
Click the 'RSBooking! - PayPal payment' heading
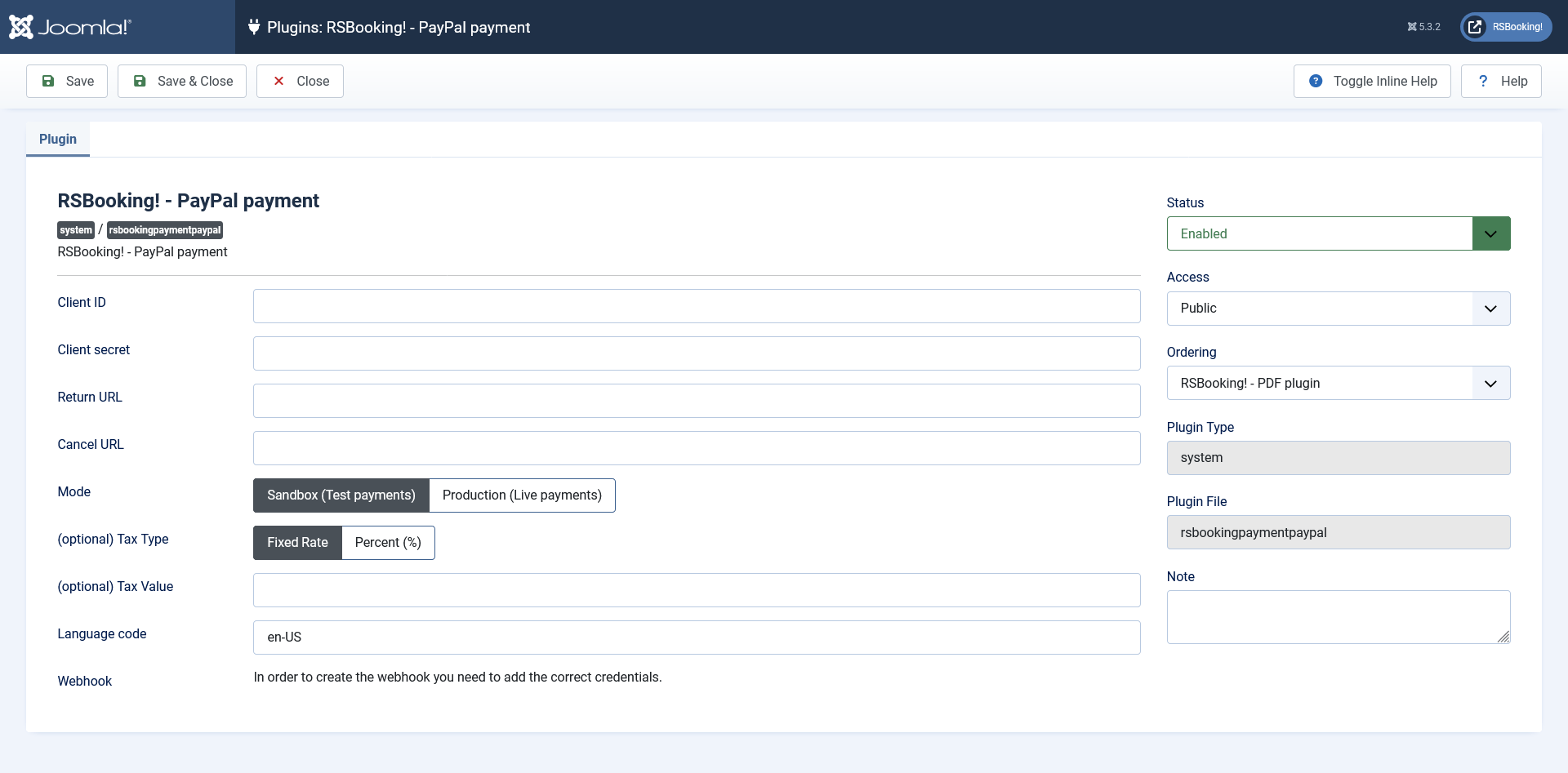(x=188, y=201)
